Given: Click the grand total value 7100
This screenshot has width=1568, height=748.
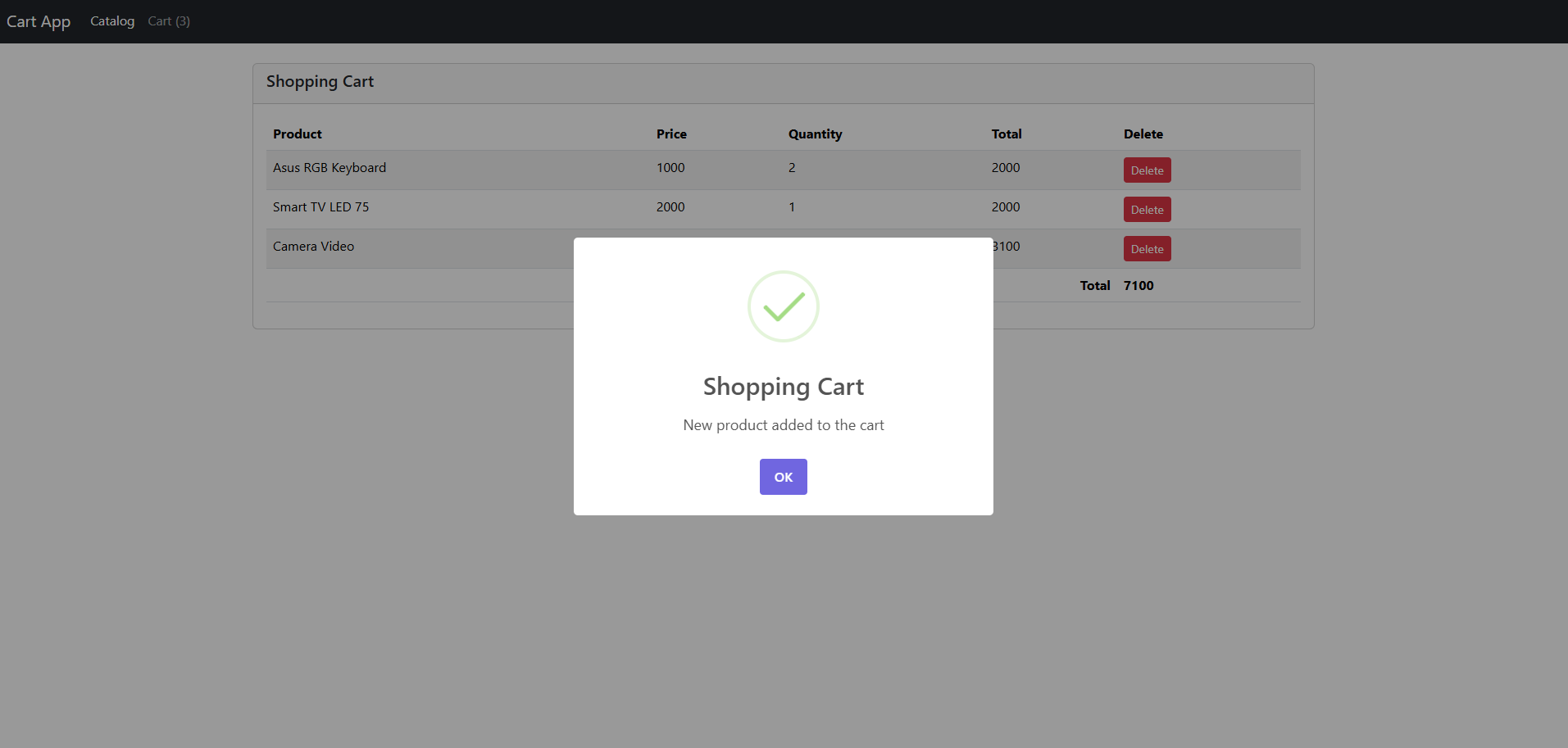Looking at the screenshot, I should 1138,286.
